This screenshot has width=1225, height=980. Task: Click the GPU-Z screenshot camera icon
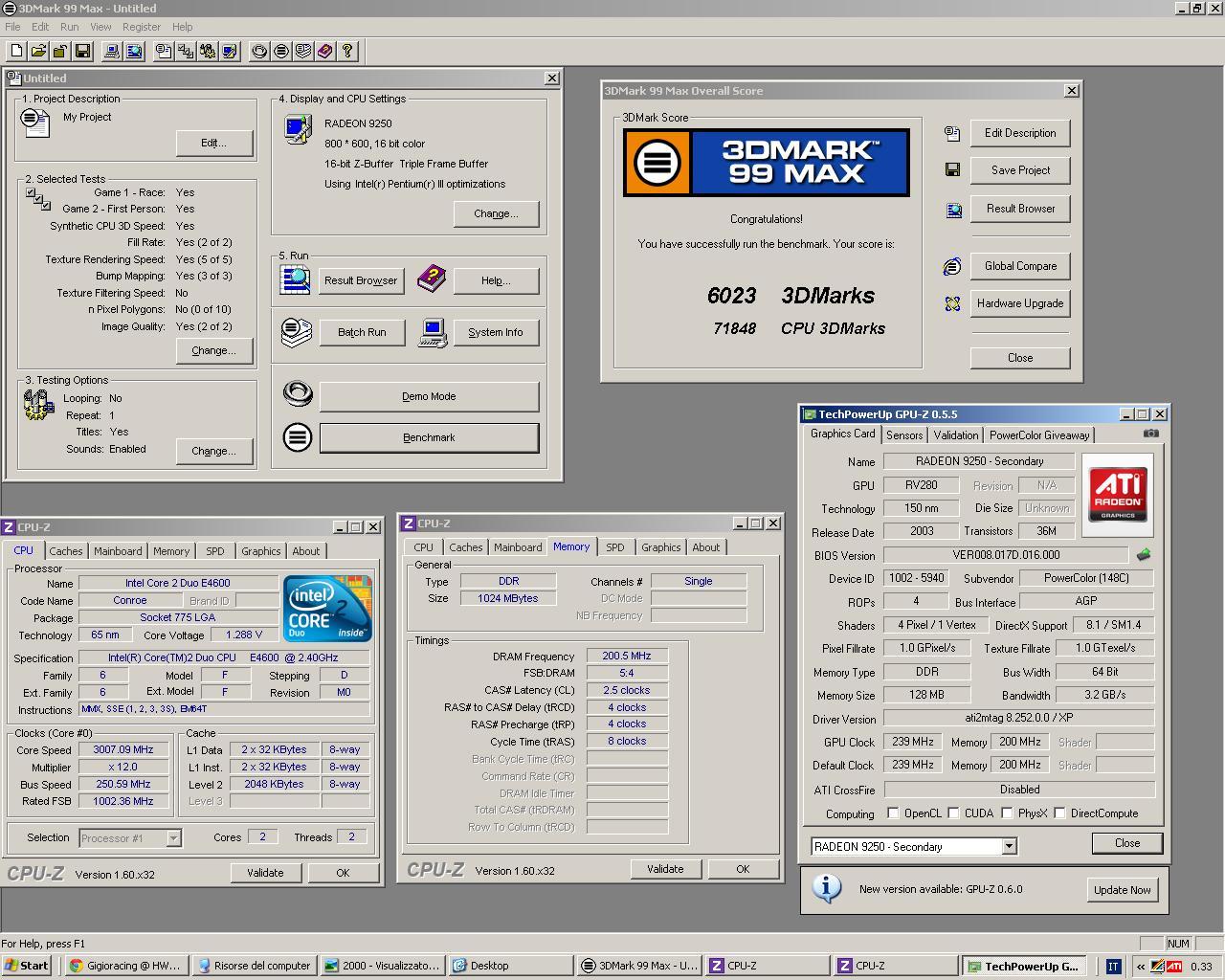tap(1151, 434)
